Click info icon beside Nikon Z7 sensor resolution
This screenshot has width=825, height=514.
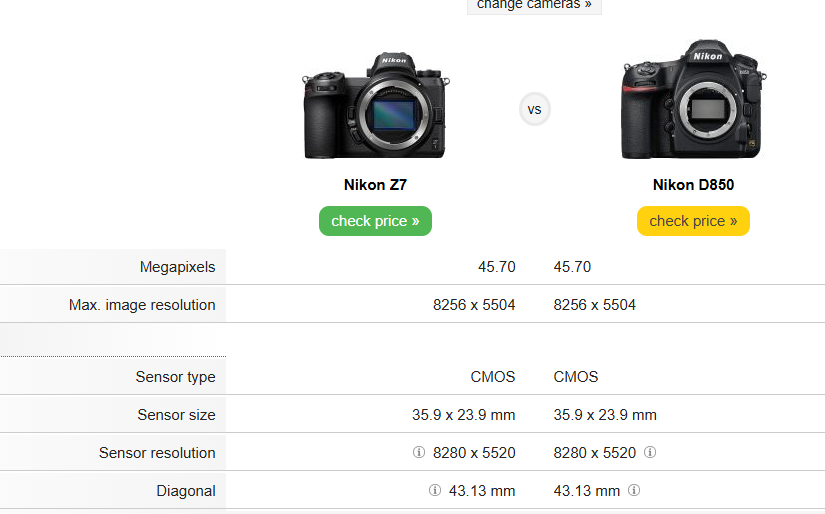tap(419, 453)
